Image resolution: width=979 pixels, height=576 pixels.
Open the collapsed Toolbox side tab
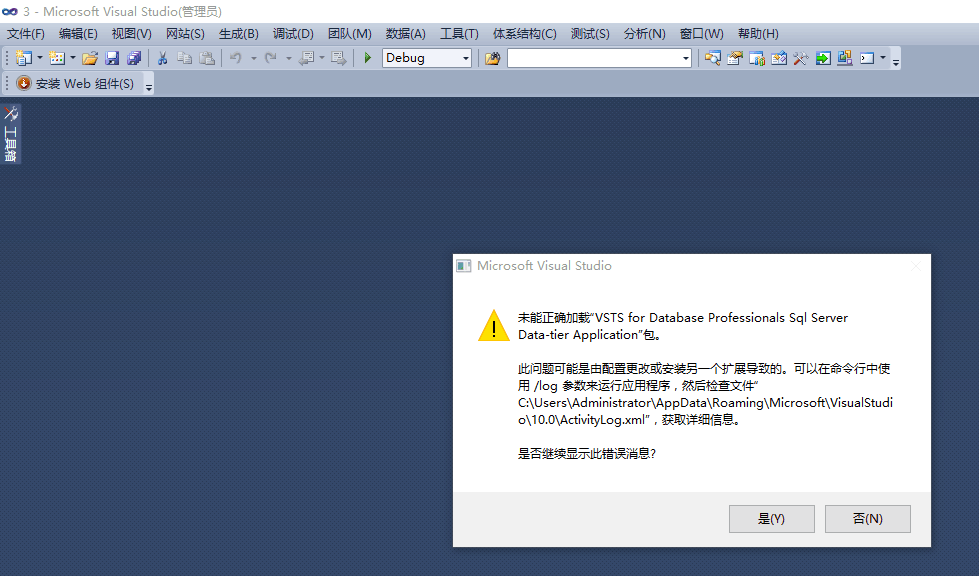coord(11,134)
